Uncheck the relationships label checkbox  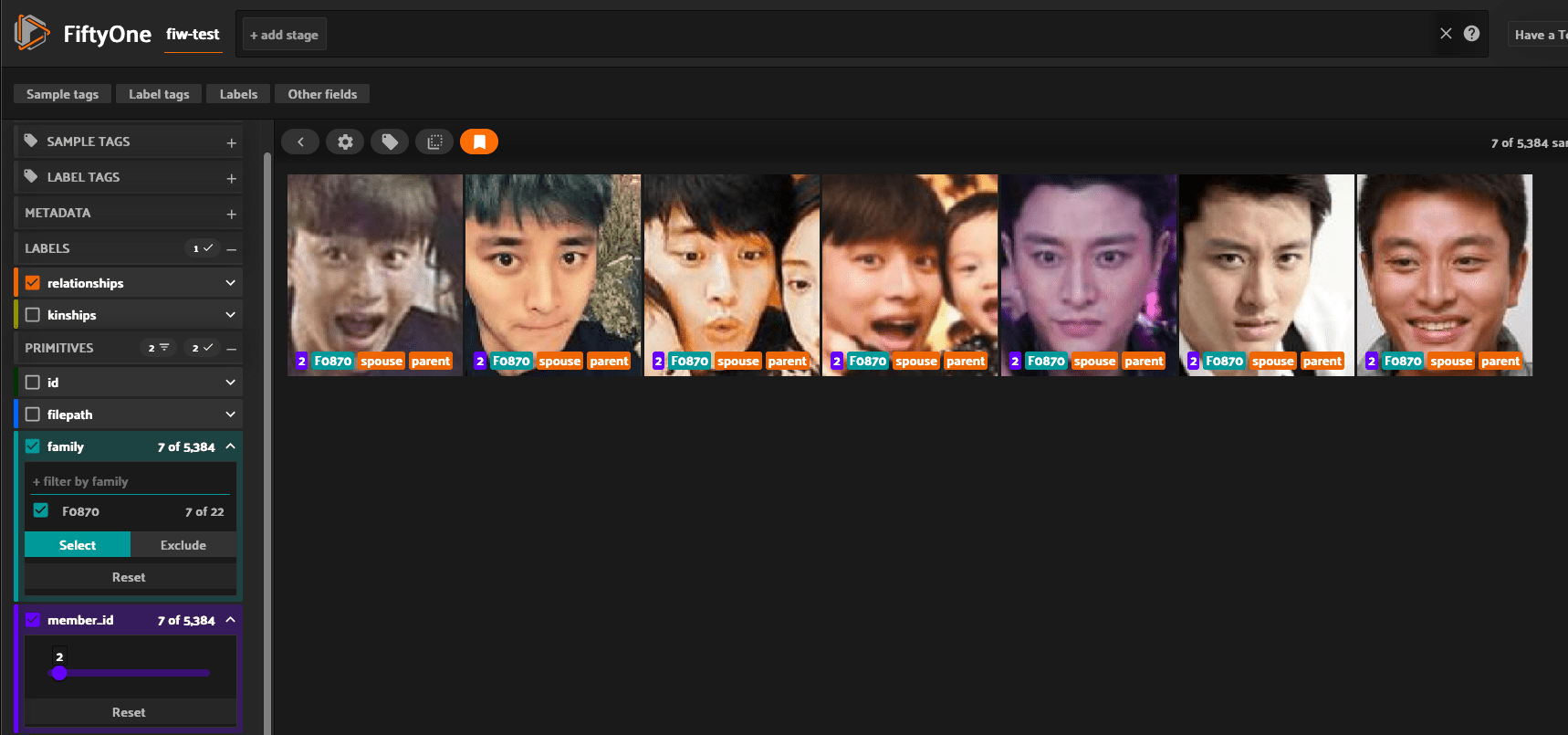coord(33,283)
